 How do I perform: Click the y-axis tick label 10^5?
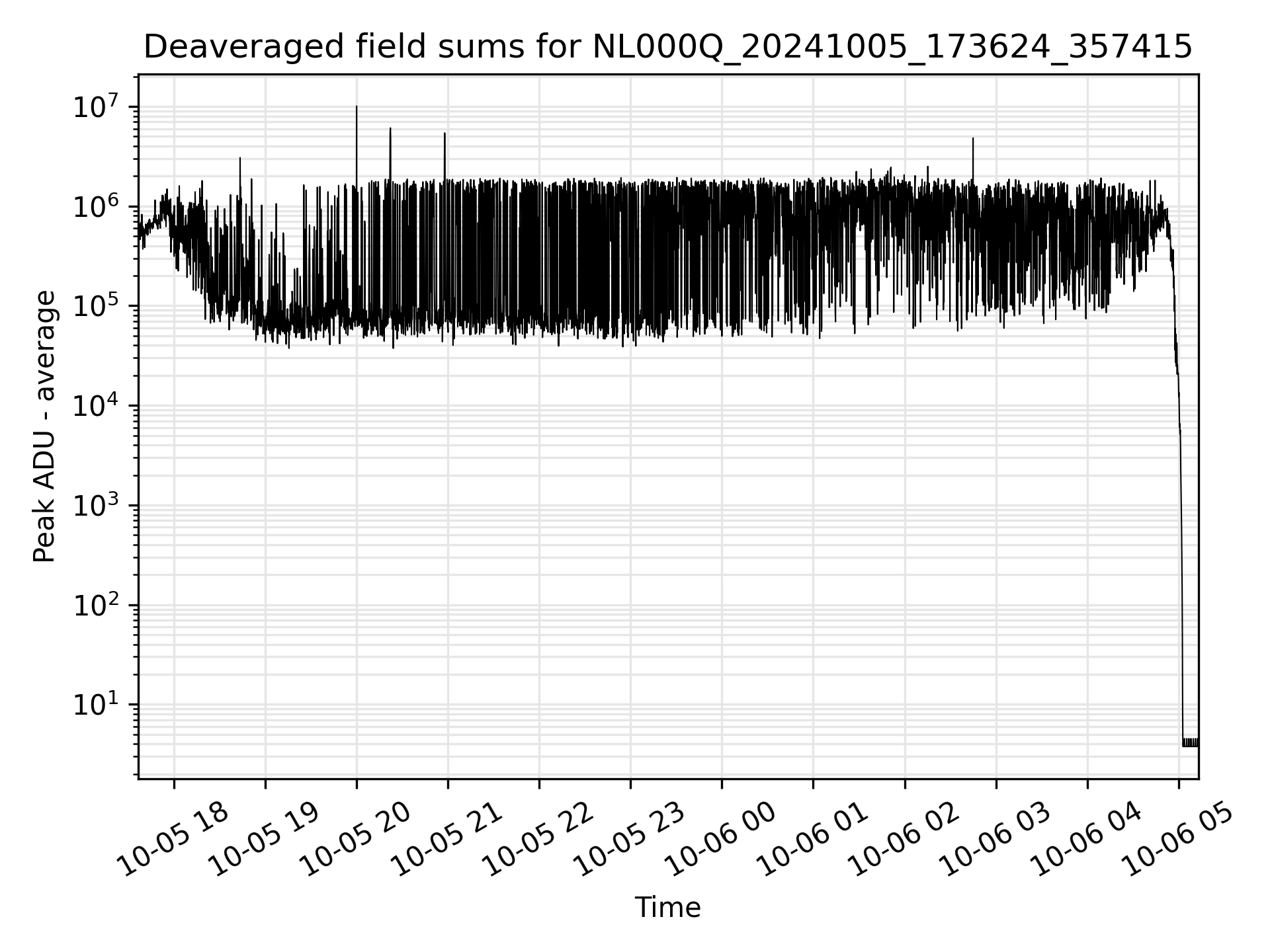[x=96, y=305]
